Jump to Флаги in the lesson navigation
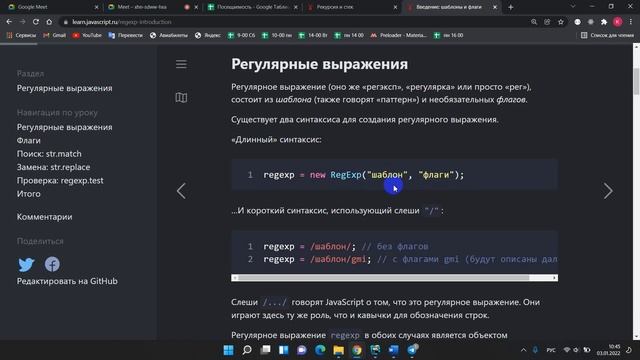 coord(29,140)
